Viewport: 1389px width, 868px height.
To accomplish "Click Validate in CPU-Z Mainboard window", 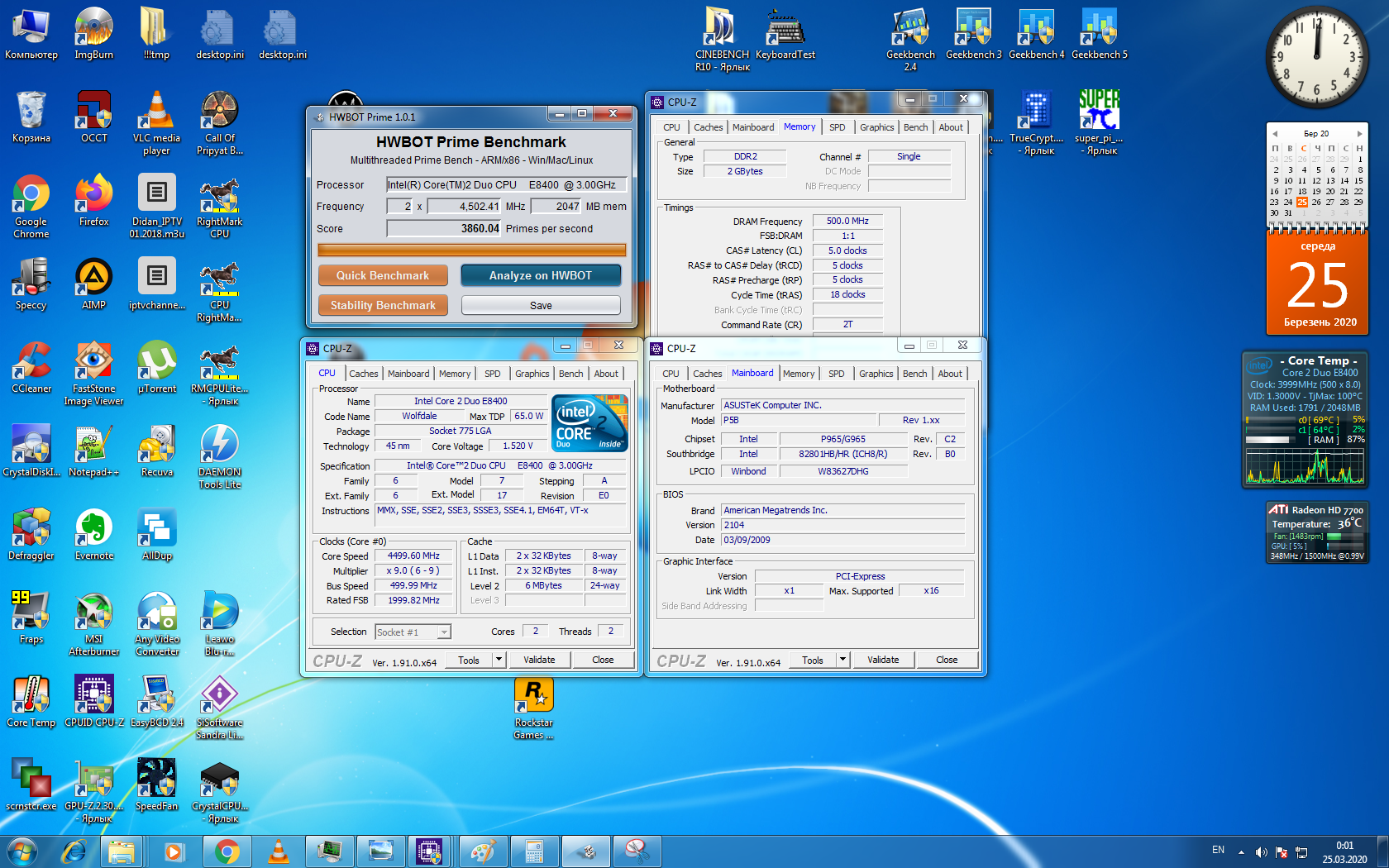I will point(883,660).
